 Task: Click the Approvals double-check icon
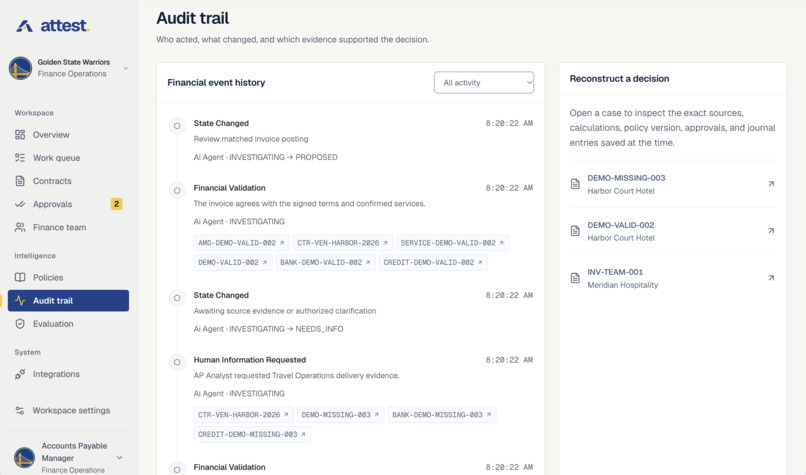[x=20, y=204]
